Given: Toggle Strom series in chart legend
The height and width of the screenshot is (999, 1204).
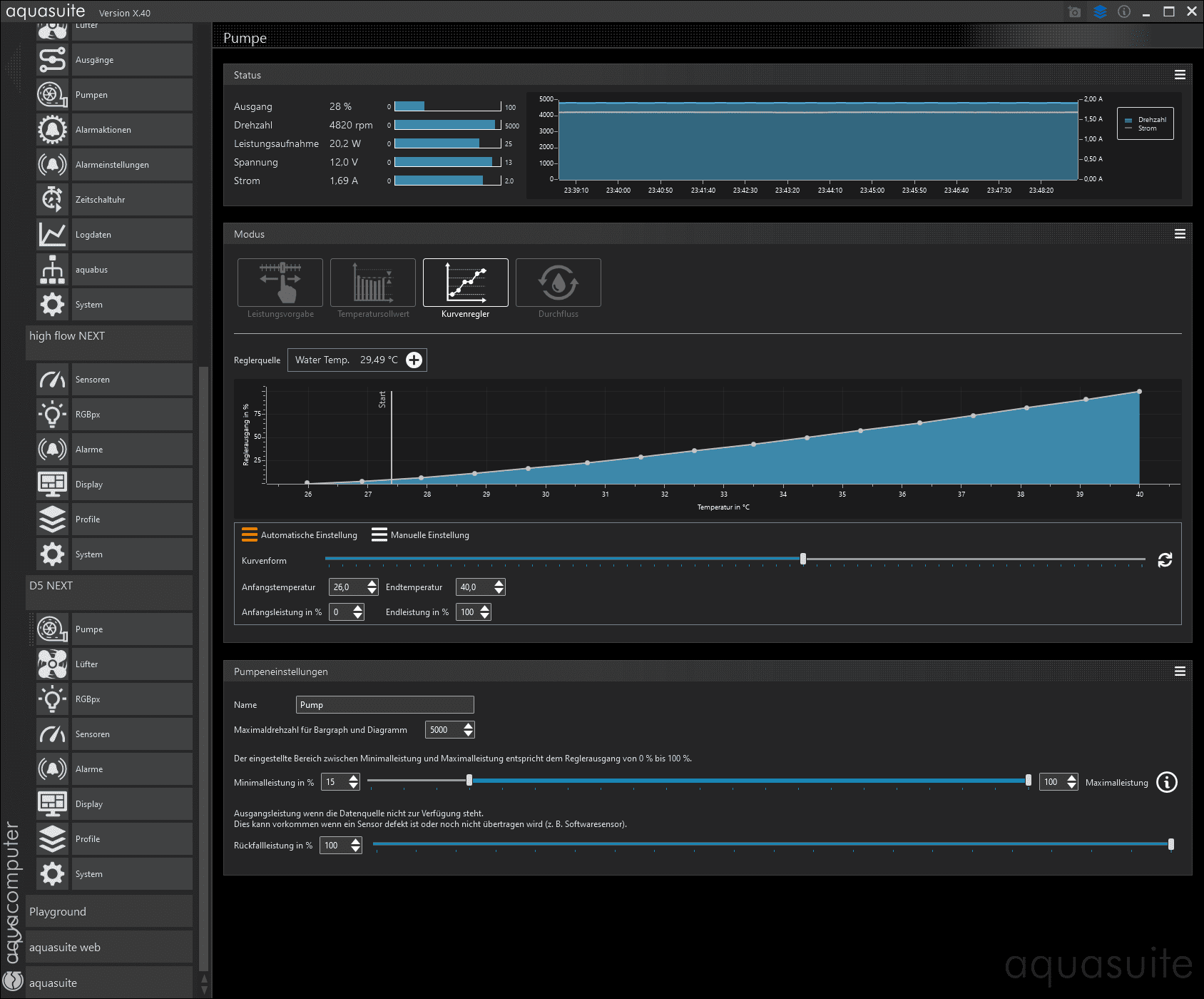Looking at the screenshot, I should [x=1141, y=128].
